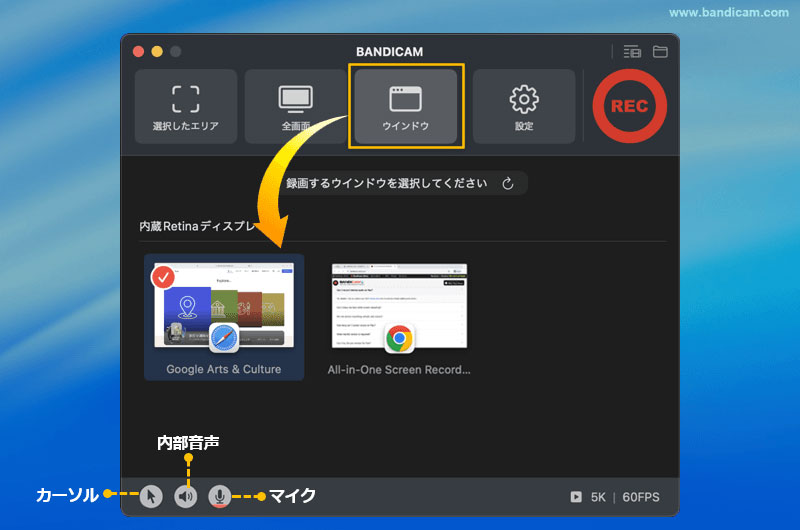The image size is (800, 530).
Task: Open the recordings list icon in title bar
Action: tap(632, 52)
